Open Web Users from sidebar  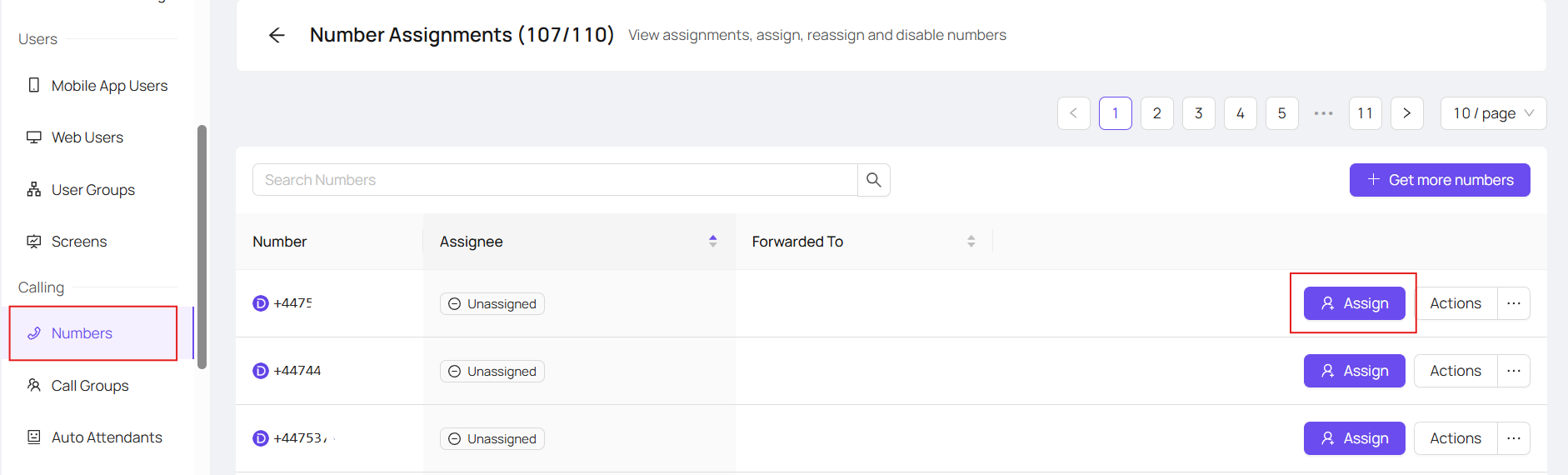(x=75, y=137)
